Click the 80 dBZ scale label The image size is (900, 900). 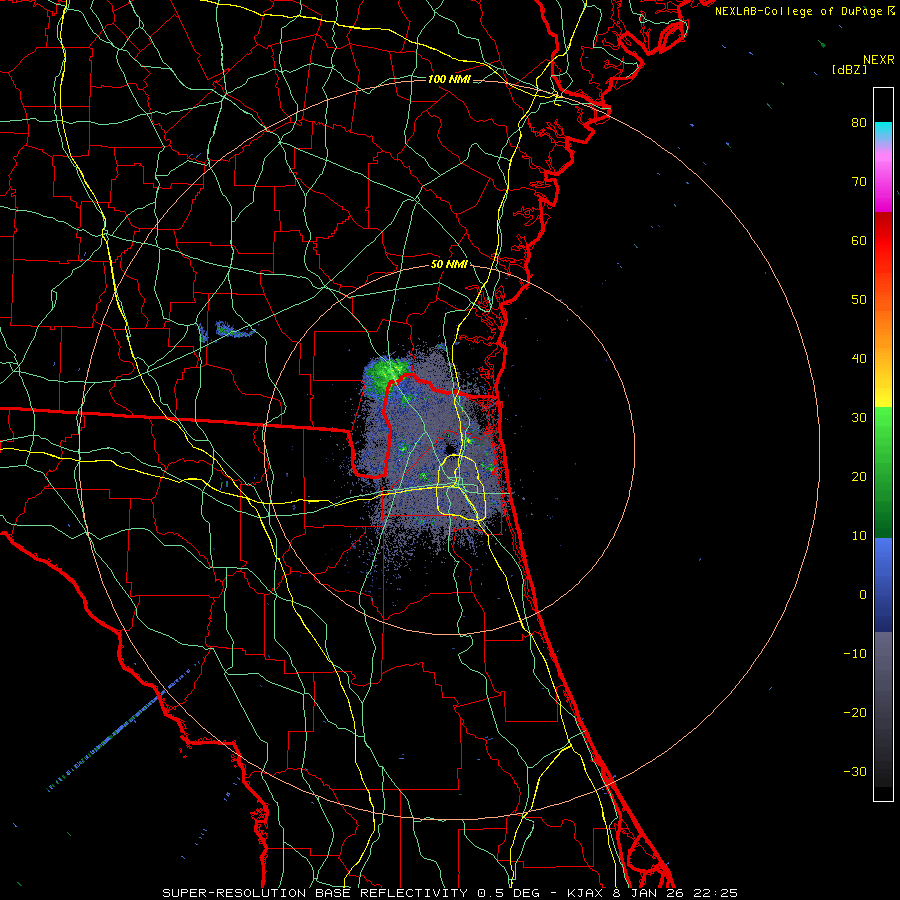(x=859, y=123)
